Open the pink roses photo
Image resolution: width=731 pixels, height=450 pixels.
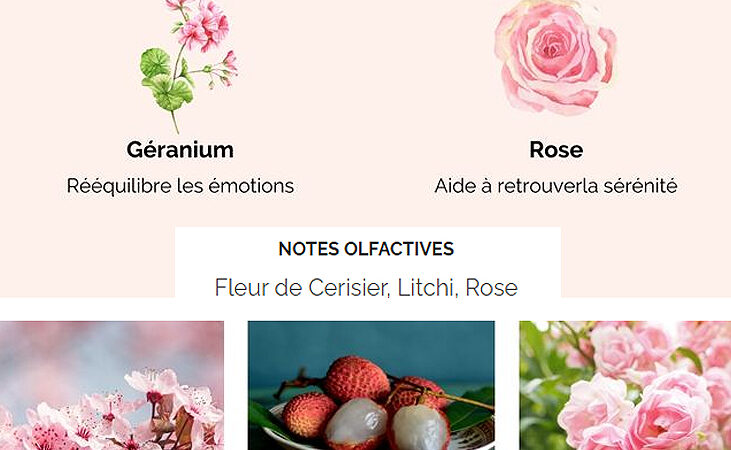625,385
